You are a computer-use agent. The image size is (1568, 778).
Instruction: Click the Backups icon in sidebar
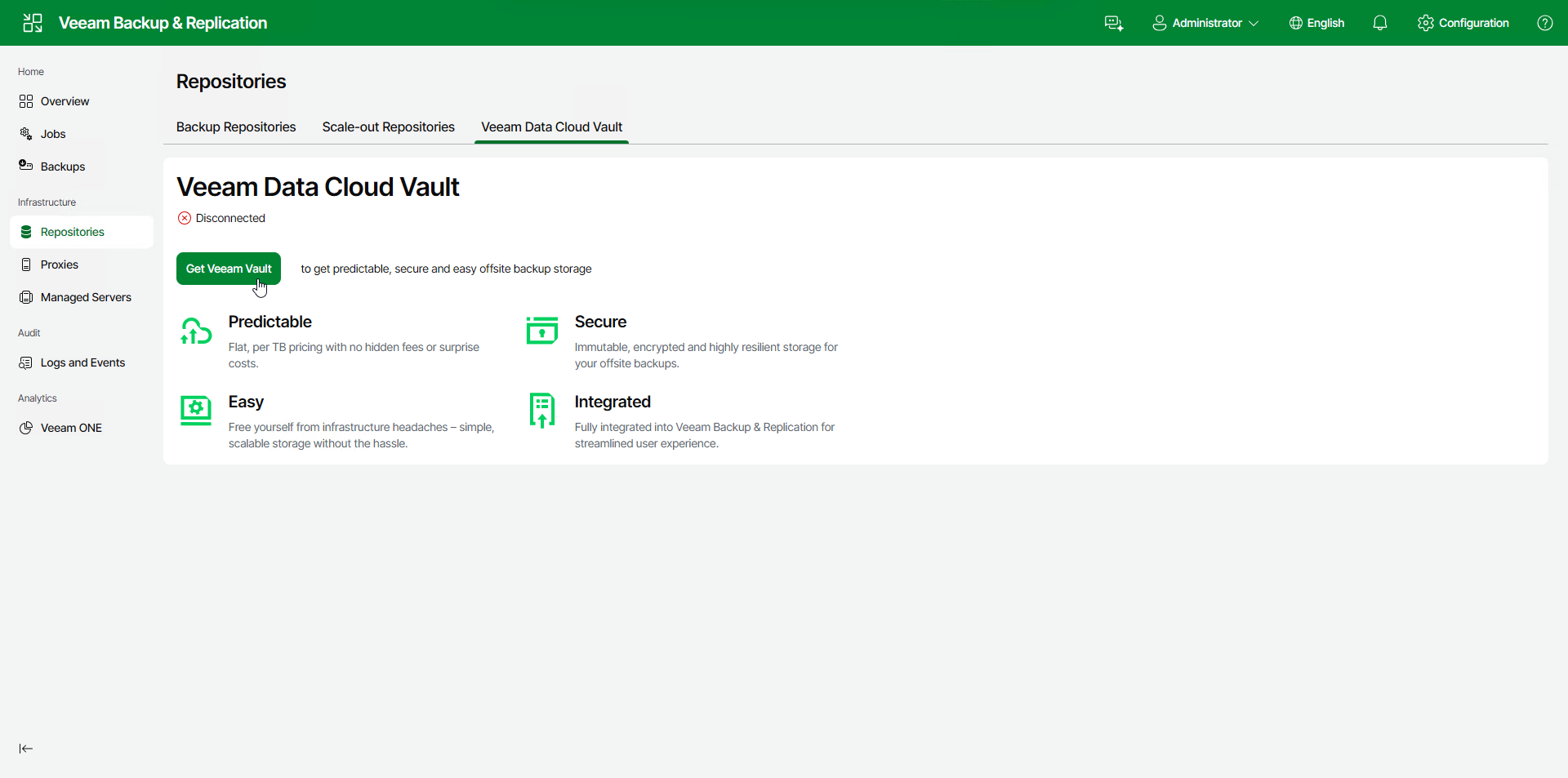pos(26,166)
